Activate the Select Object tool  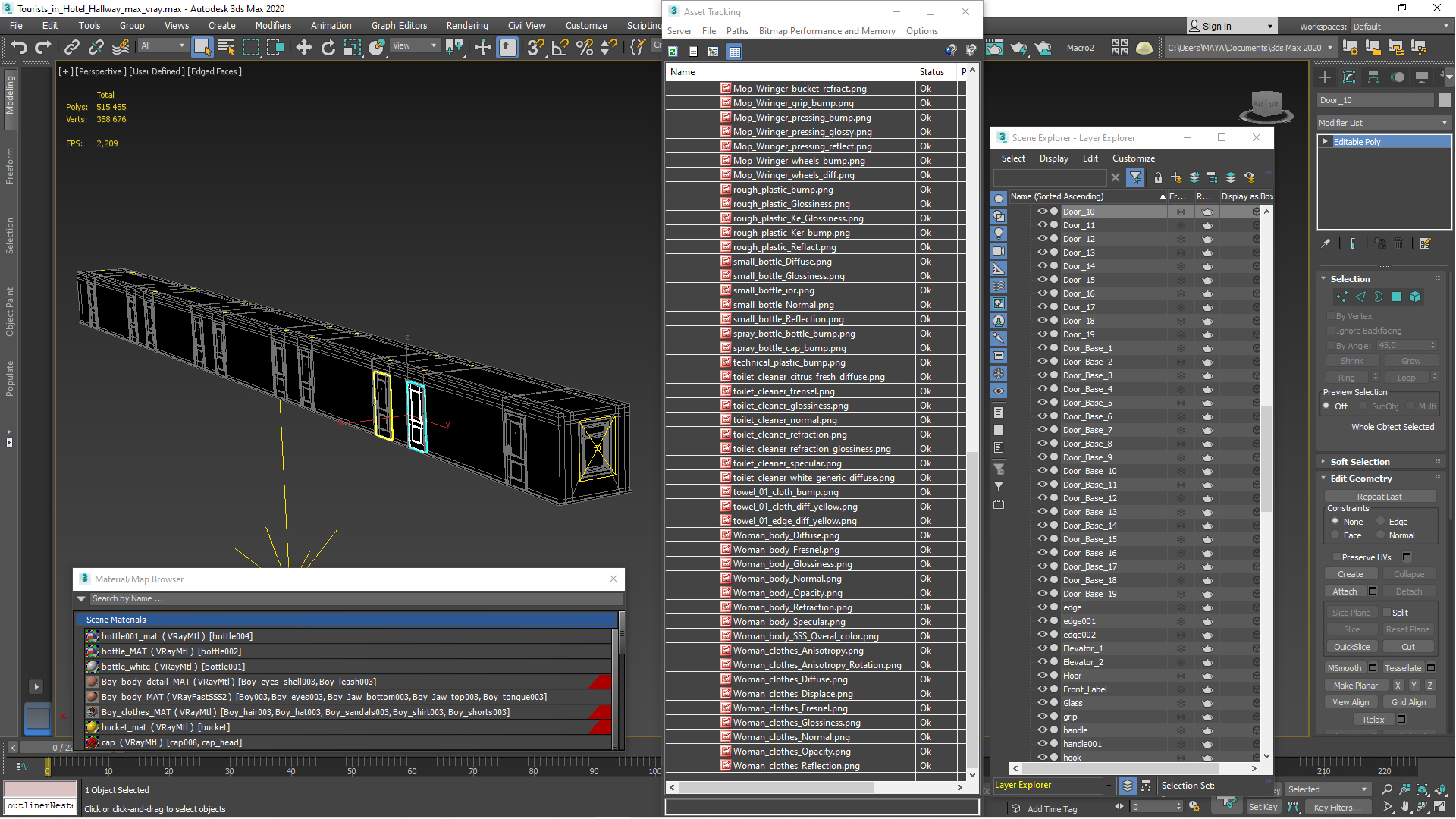(202, 48)
